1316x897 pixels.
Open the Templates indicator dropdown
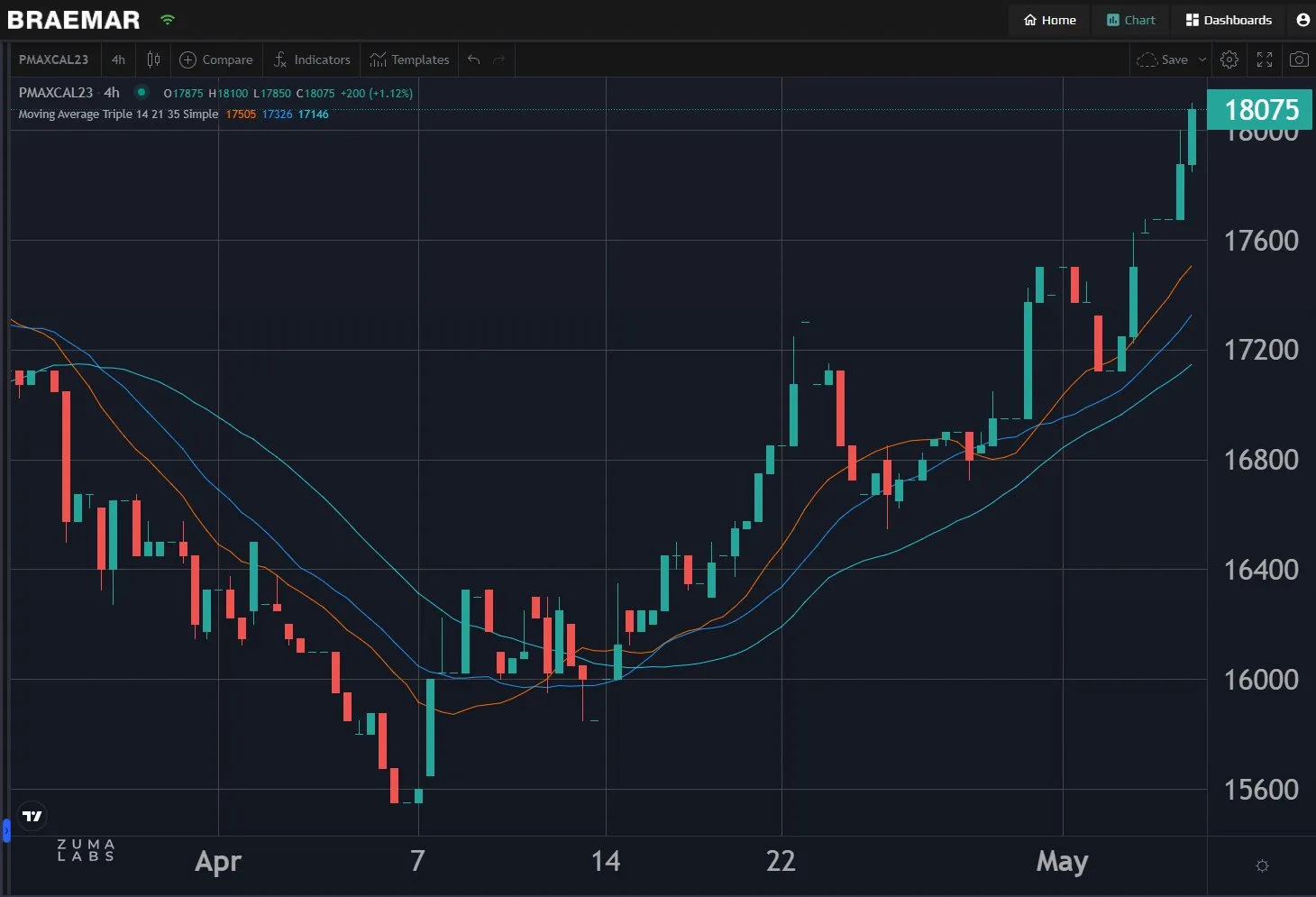pos(409,59)
